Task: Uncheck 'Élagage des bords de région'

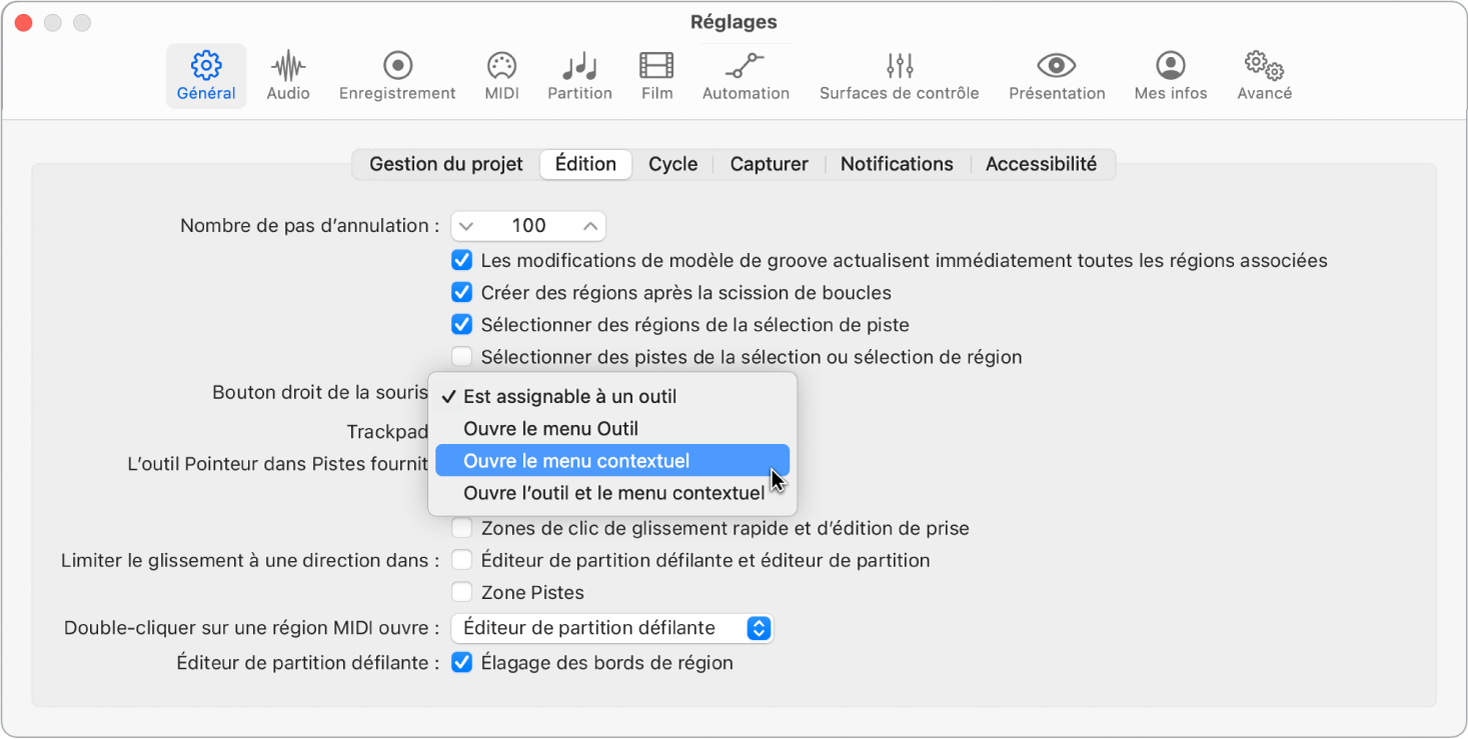Action: 461,661
